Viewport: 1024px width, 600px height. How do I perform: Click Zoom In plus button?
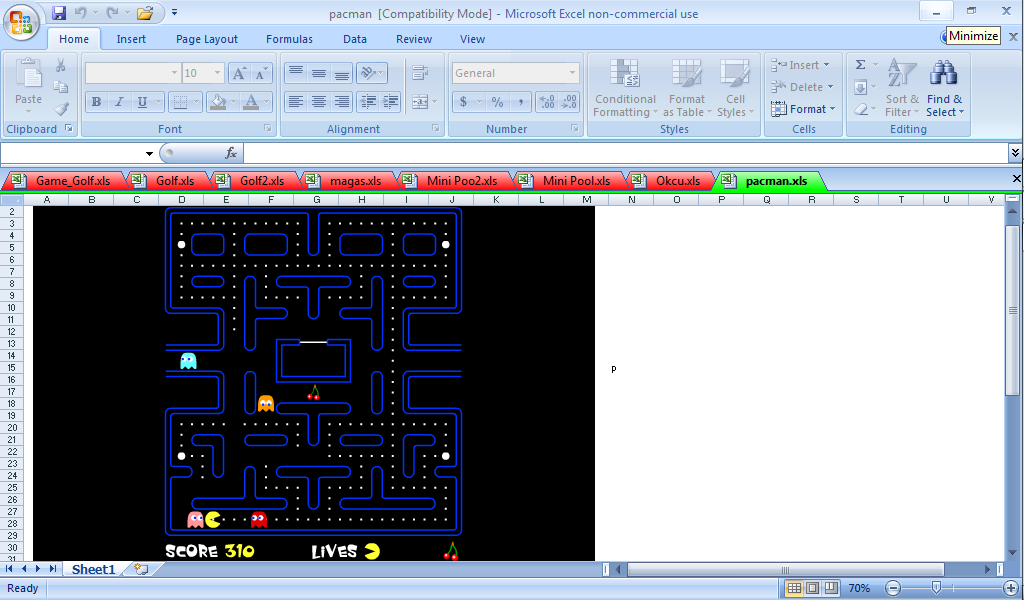point(1011,588)
